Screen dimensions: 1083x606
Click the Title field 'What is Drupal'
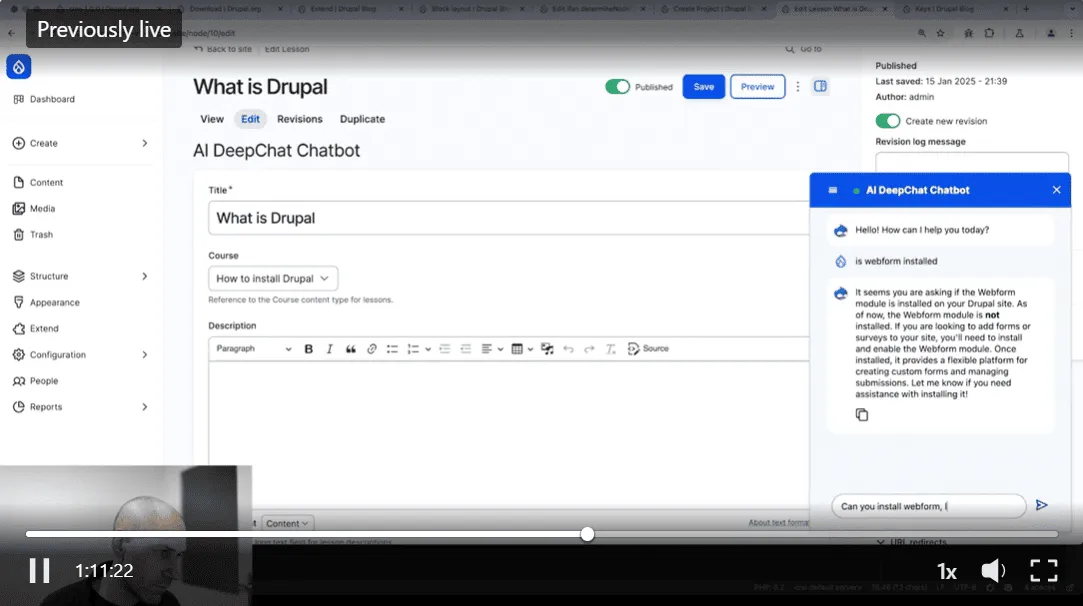point(509,218)
